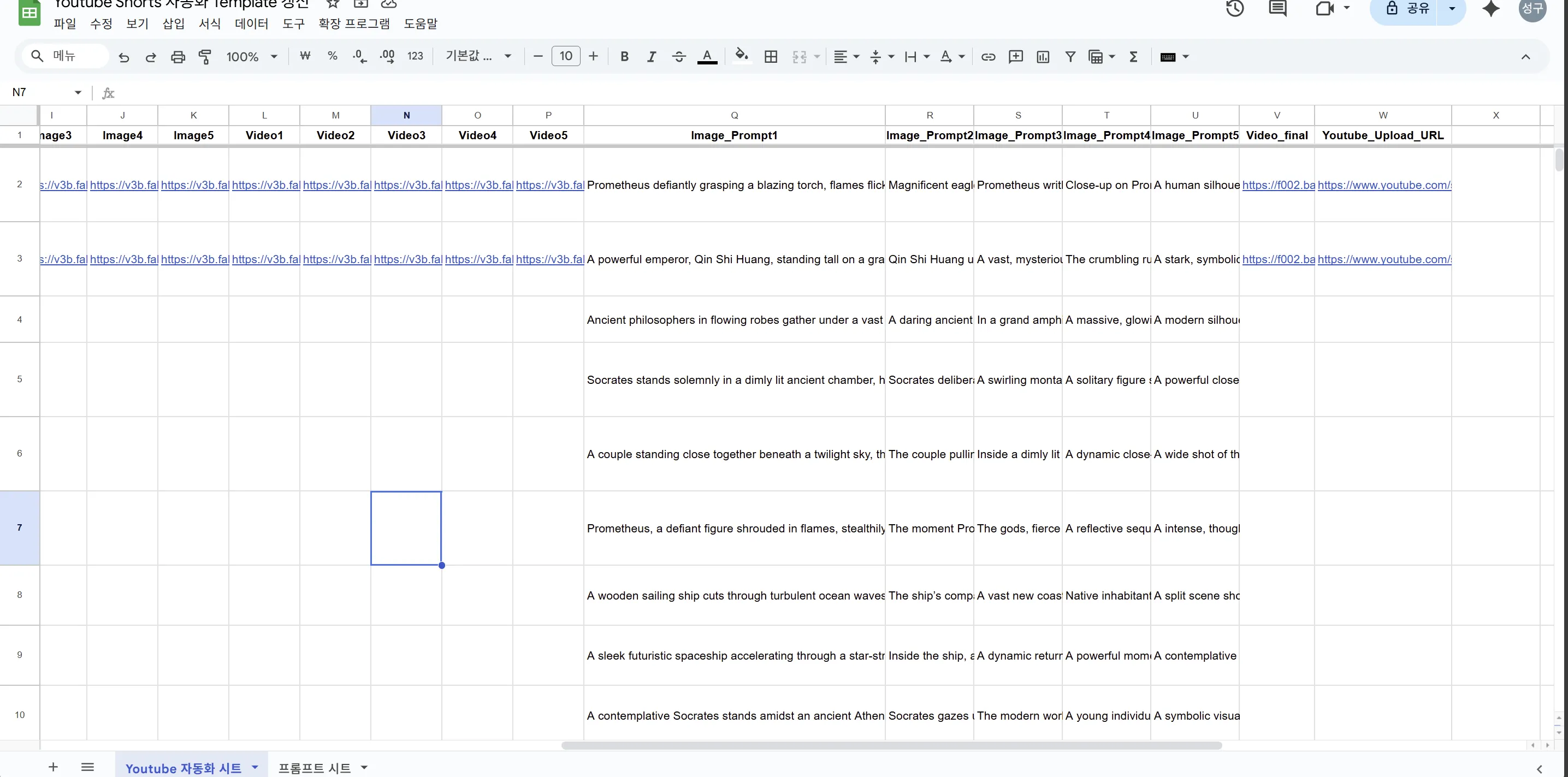Open the fill color paint bucket
1568x777 pixels.
[x=741, y=56]
